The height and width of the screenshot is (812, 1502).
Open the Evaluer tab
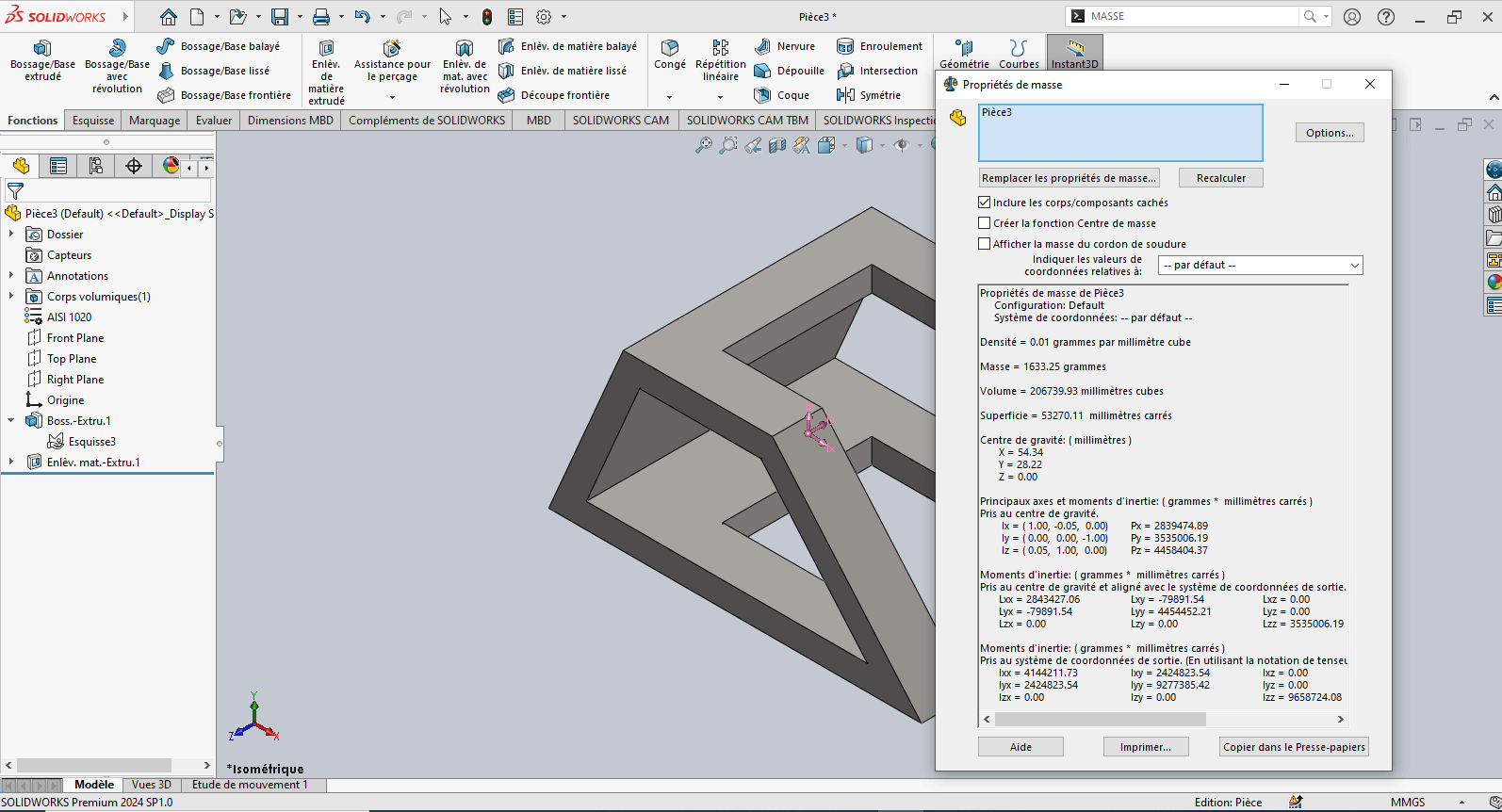[x=214, y=121]
